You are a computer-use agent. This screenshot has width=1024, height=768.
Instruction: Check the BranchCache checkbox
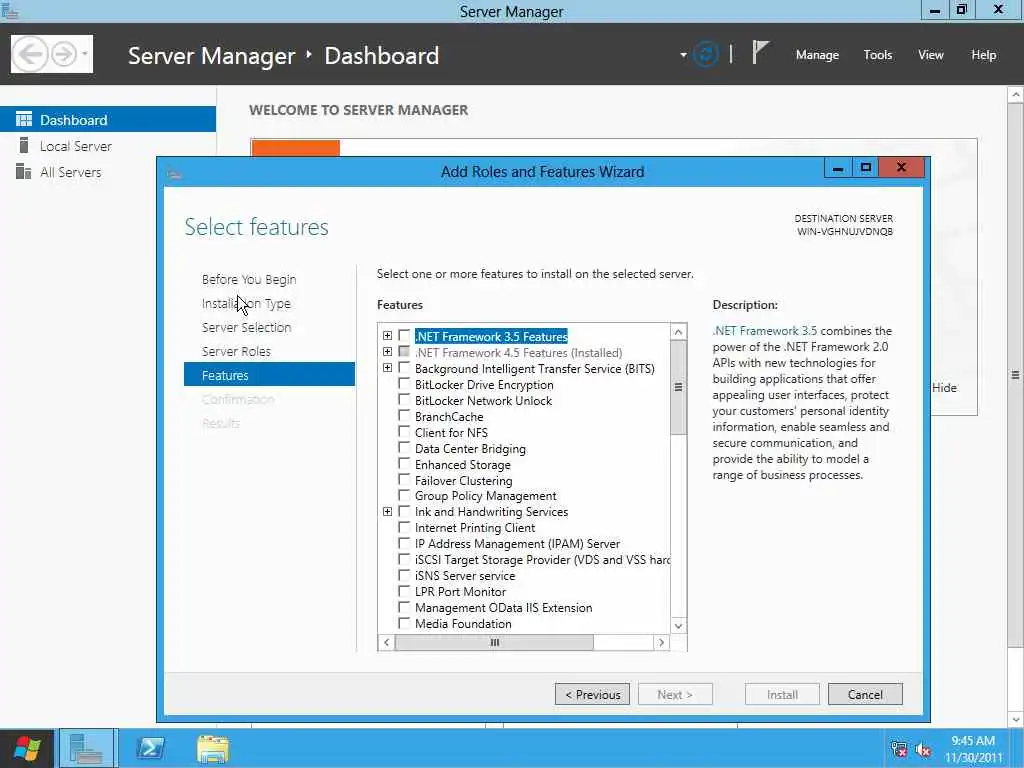(x=404, y=416)
